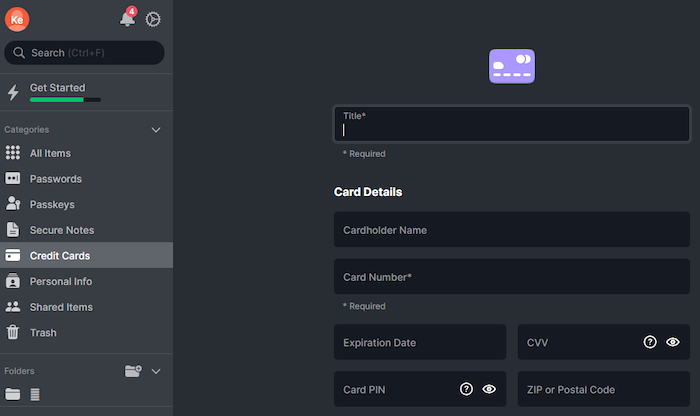Image resolution: width=700 pixels, height=416 pixels.
Task: Switch to folder view icon
Action: (12, 394)
